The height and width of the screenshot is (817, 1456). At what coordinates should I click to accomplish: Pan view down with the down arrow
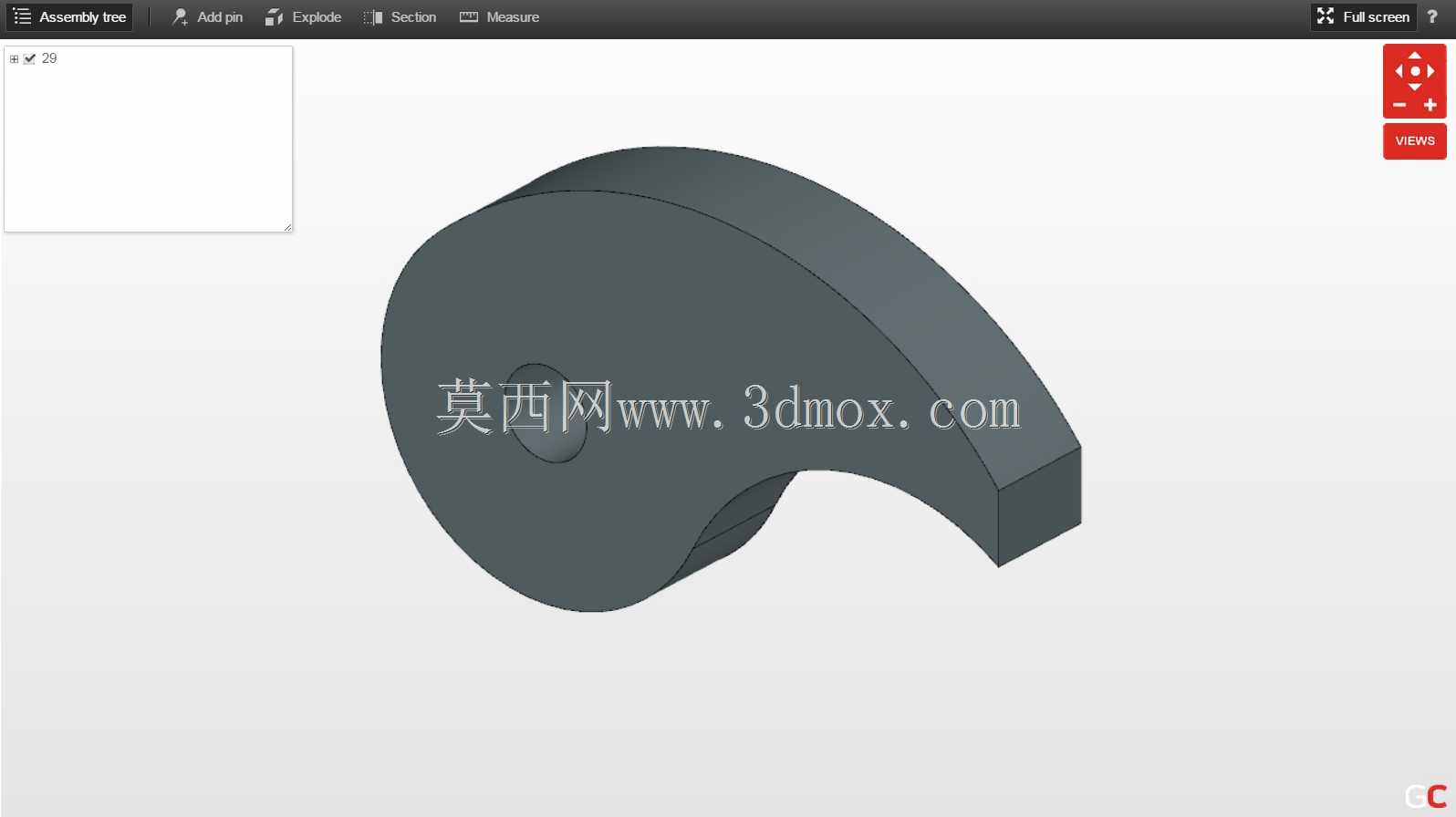[x=1415, y=88]
